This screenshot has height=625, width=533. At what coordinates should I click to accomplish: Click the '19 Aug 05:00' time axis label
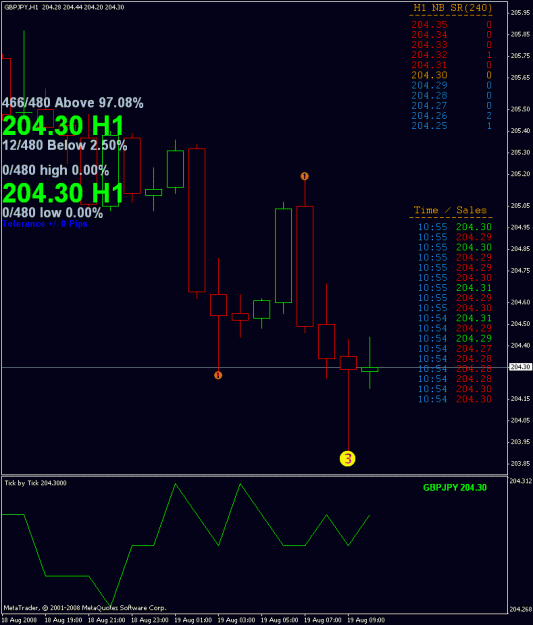pos(279,620)
